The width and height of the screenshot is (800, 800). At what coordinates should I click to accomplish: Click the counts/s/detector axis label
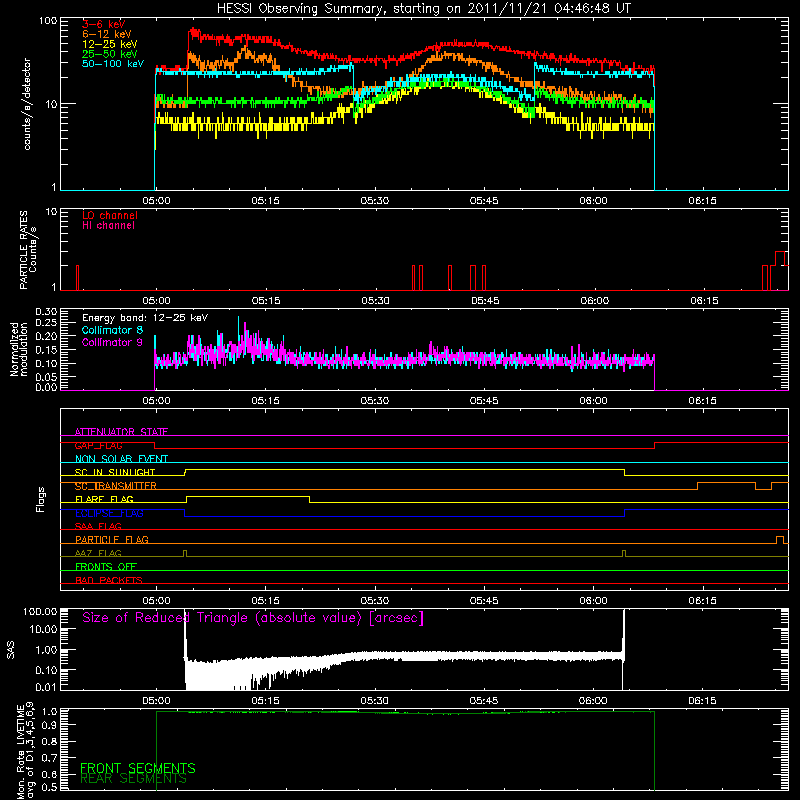[27, 104]
